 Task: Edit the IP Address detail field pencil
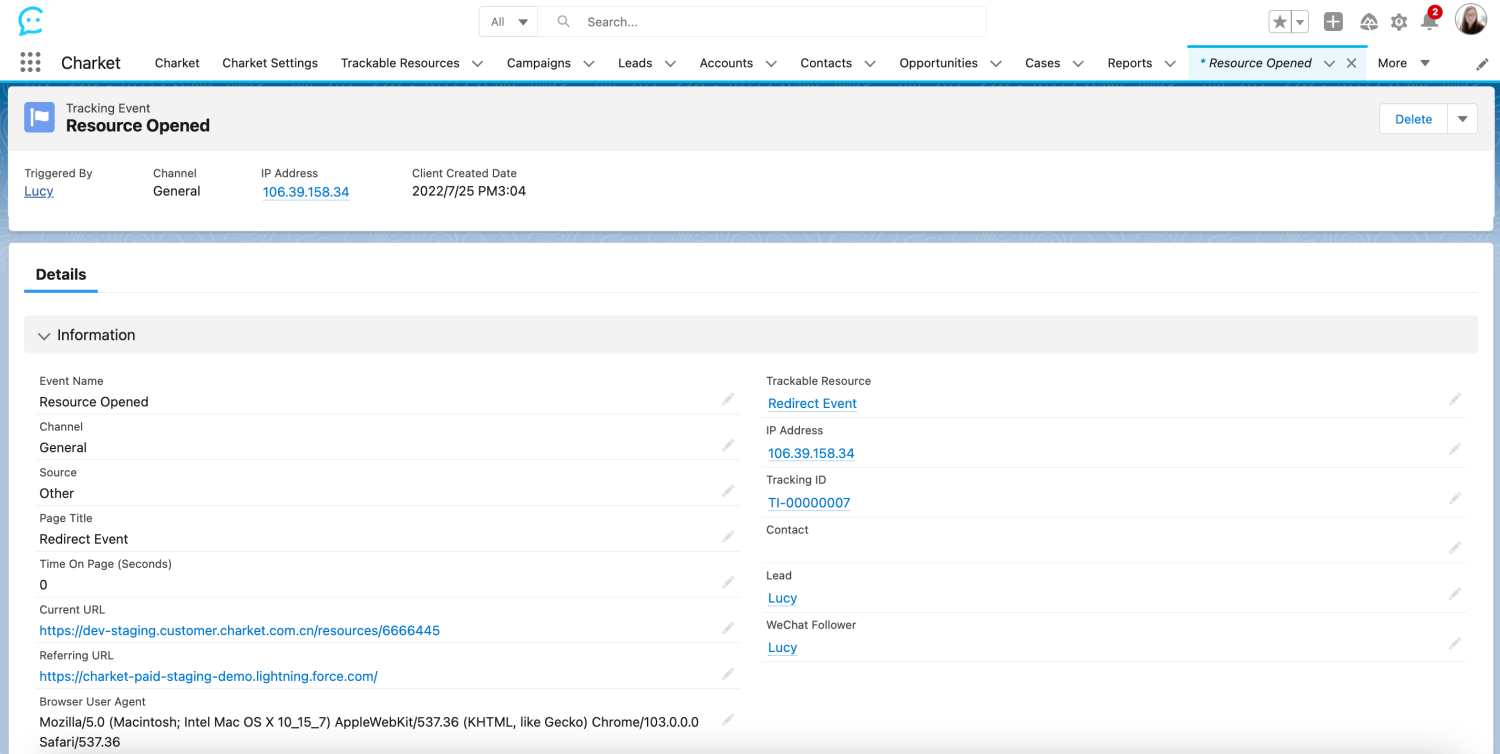click(1455, 449)
